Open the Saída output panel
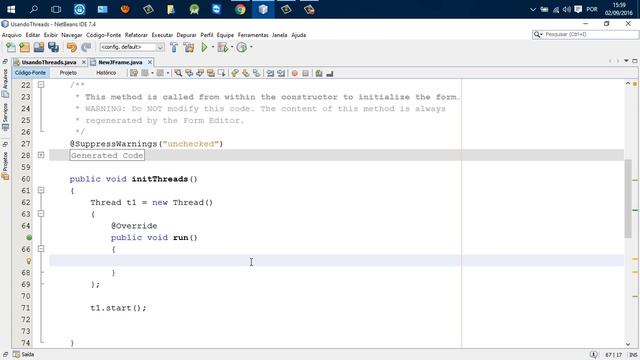The height and width of the screenshot is (360, 640). [24, 355]
